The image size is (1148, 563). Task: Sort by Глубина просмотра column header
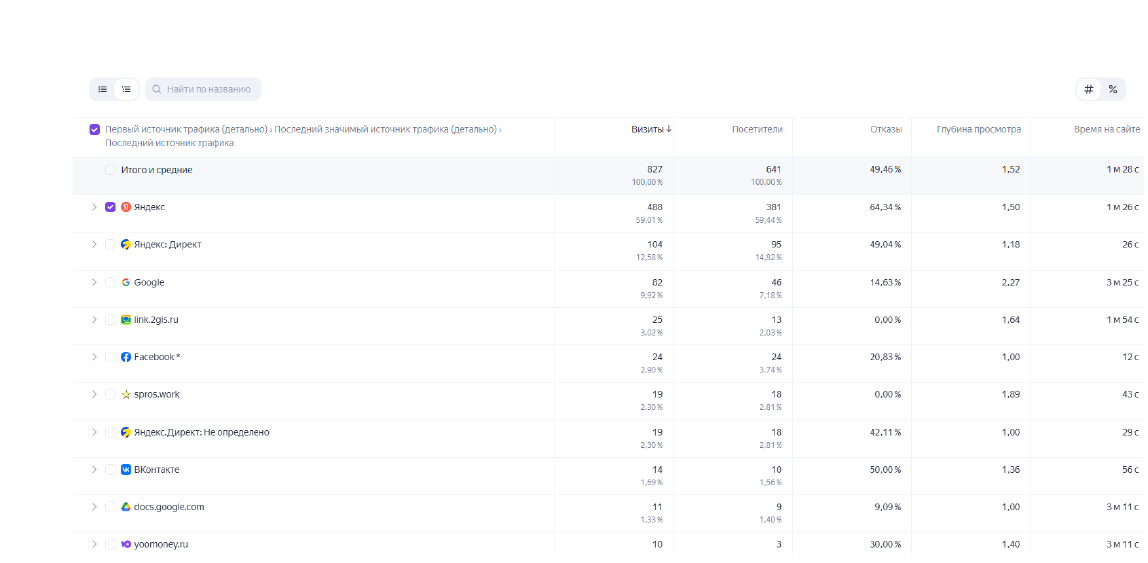tap(979, 130)
